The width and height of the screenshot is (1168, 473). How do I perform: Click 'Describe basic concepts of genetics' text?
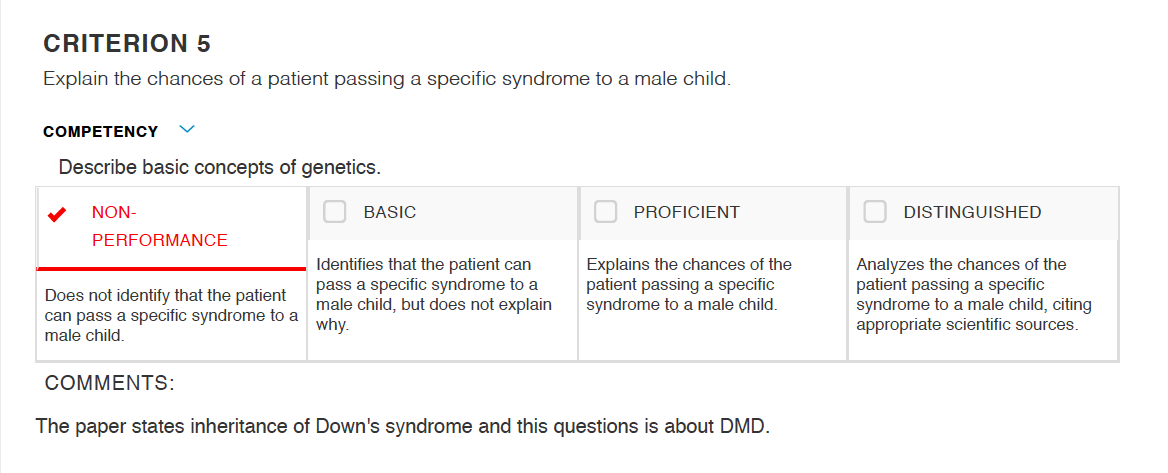[x=220, y=168]
